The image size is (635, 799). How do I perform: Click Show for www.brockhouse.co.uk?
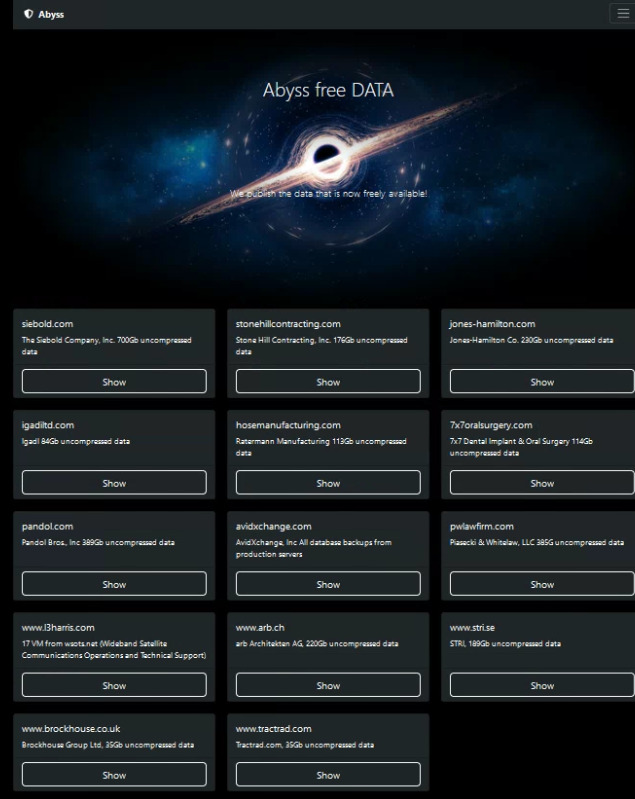point(114,775)
